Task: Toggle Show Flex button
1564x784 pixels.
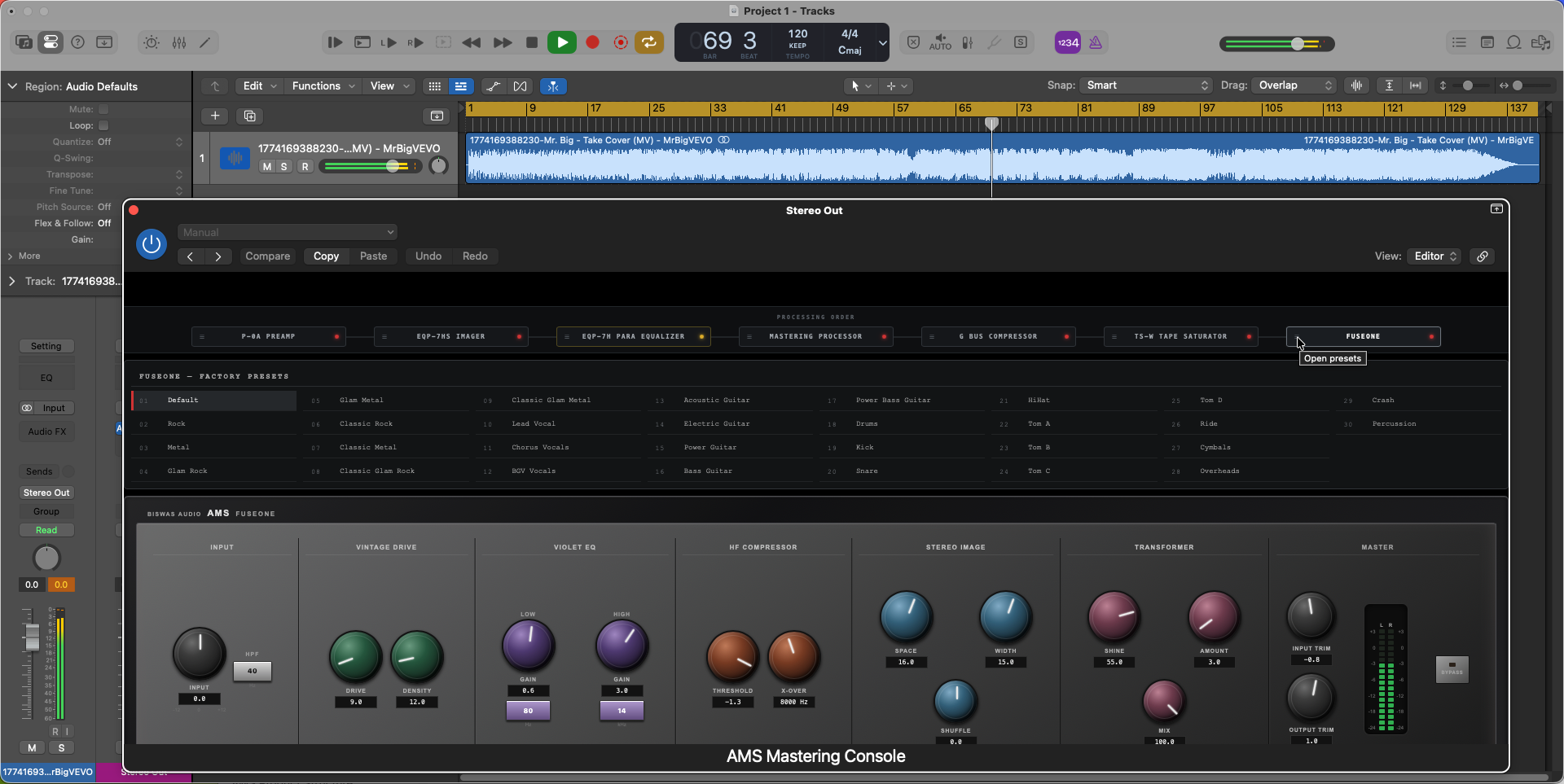Action: (x=520, y=86)
